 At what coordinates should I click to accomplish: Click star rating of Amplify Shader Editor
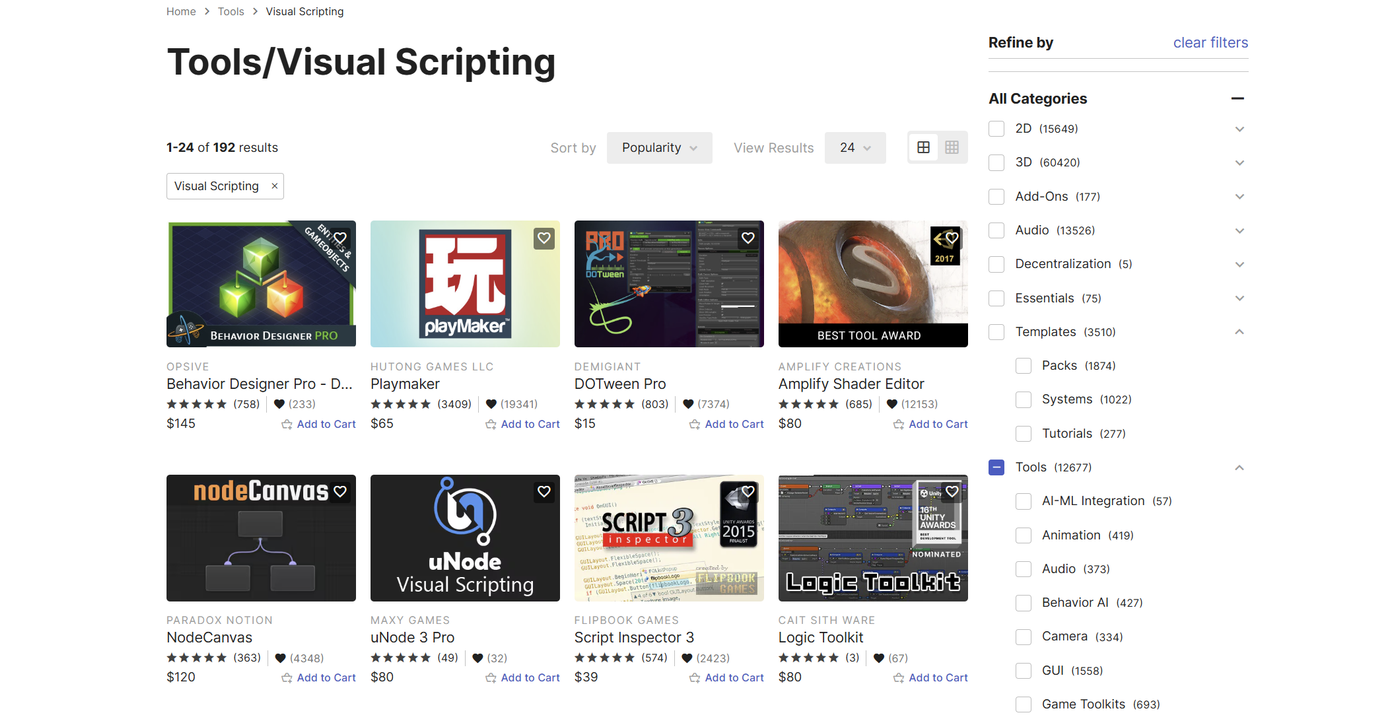[809, 404]
